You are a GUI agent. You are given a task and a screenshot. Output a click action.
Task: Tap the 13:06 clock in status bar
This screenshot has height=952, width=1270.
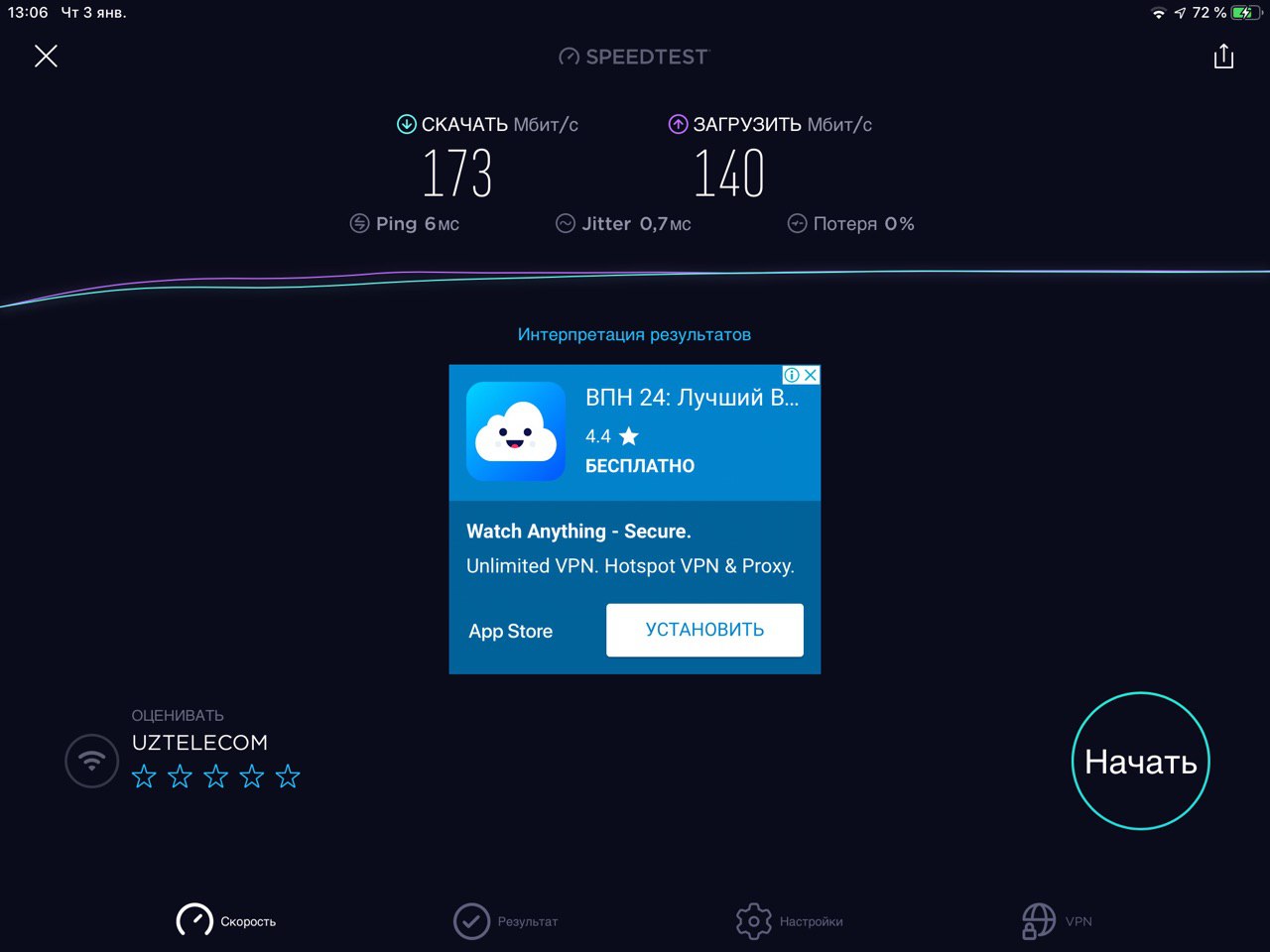(x=28, y=13)
